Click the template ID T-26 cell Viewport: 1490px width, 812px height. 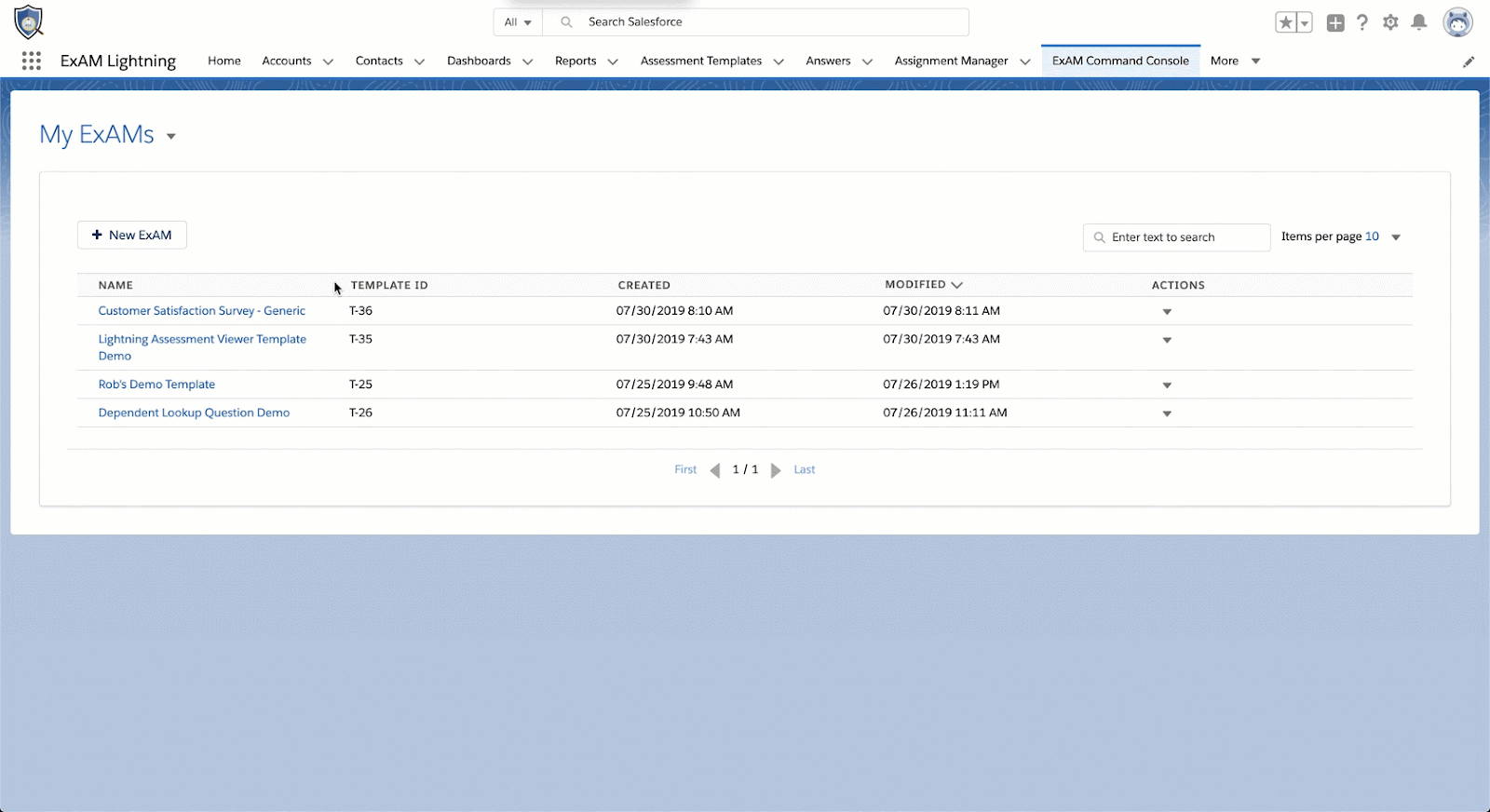(x=360, y=413)
